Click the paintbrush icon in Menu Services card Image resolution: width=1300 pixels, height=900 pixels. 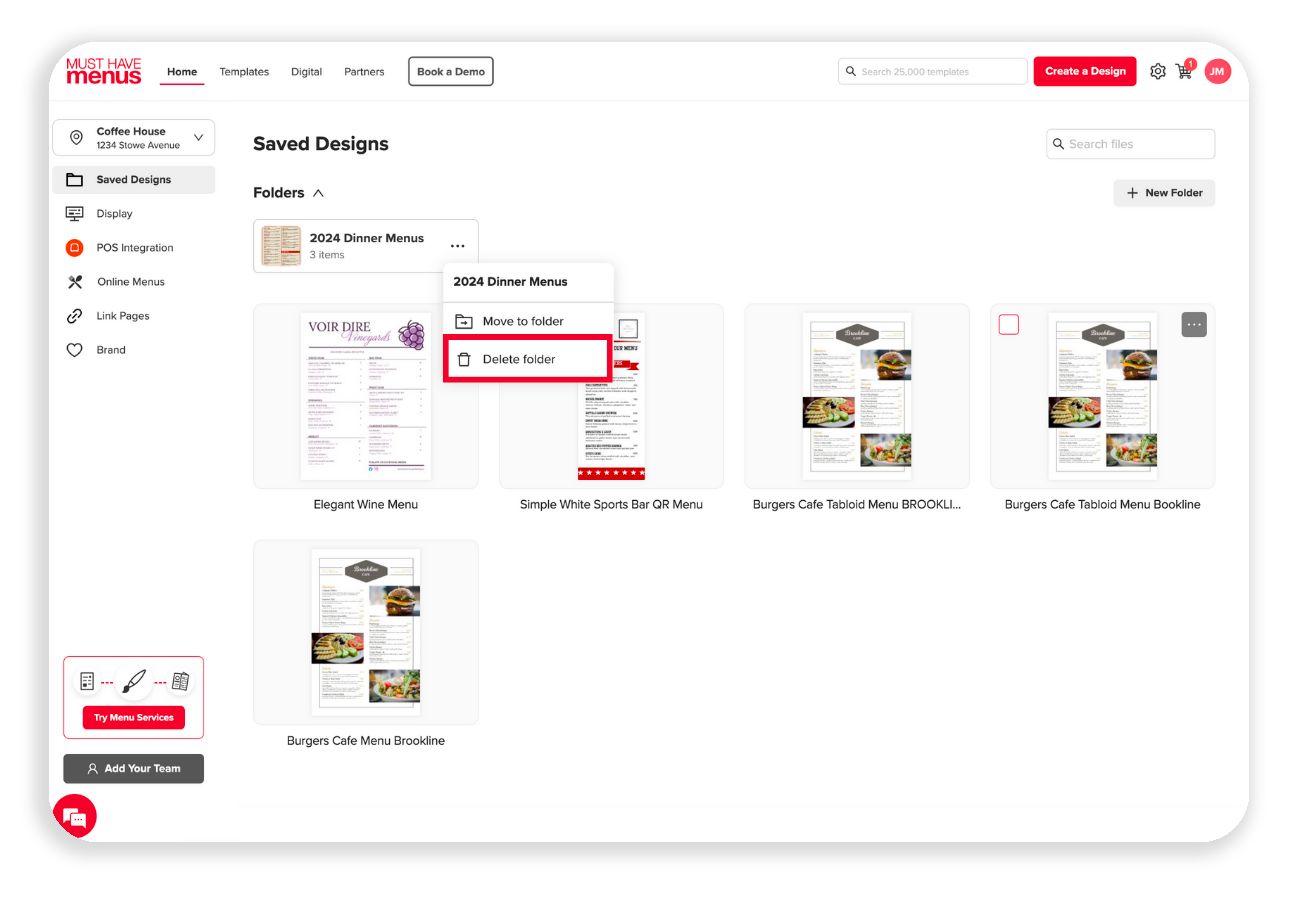(x=133, y=682)
